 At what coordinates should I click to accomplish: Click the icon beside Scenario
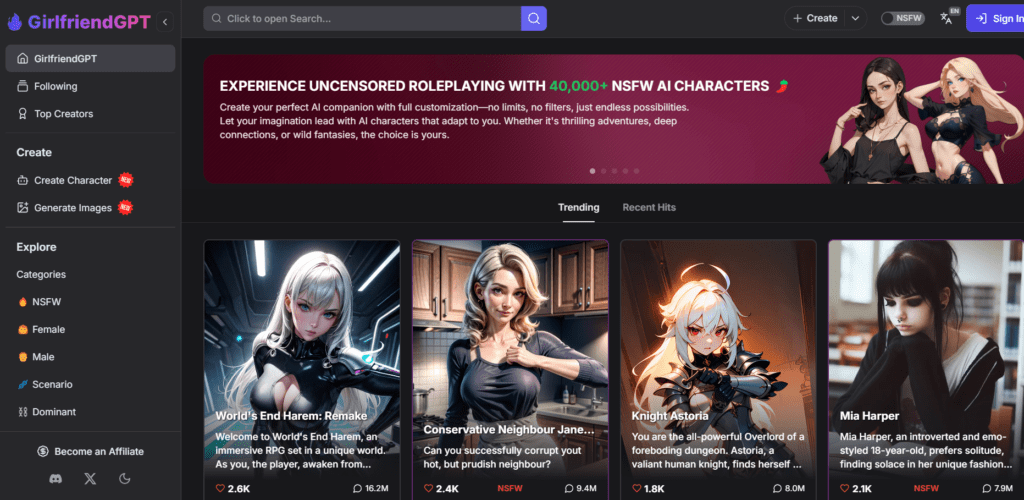[22, 384]
